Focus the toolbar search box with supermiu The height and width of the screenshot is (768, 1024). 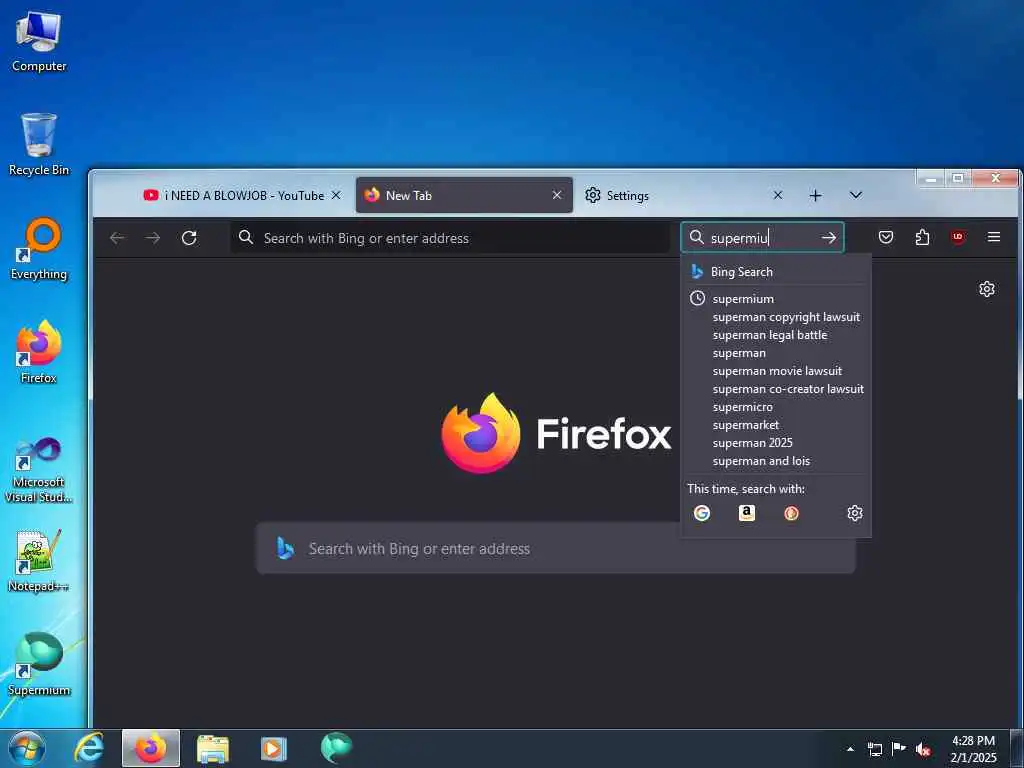(x=761, y=238)
